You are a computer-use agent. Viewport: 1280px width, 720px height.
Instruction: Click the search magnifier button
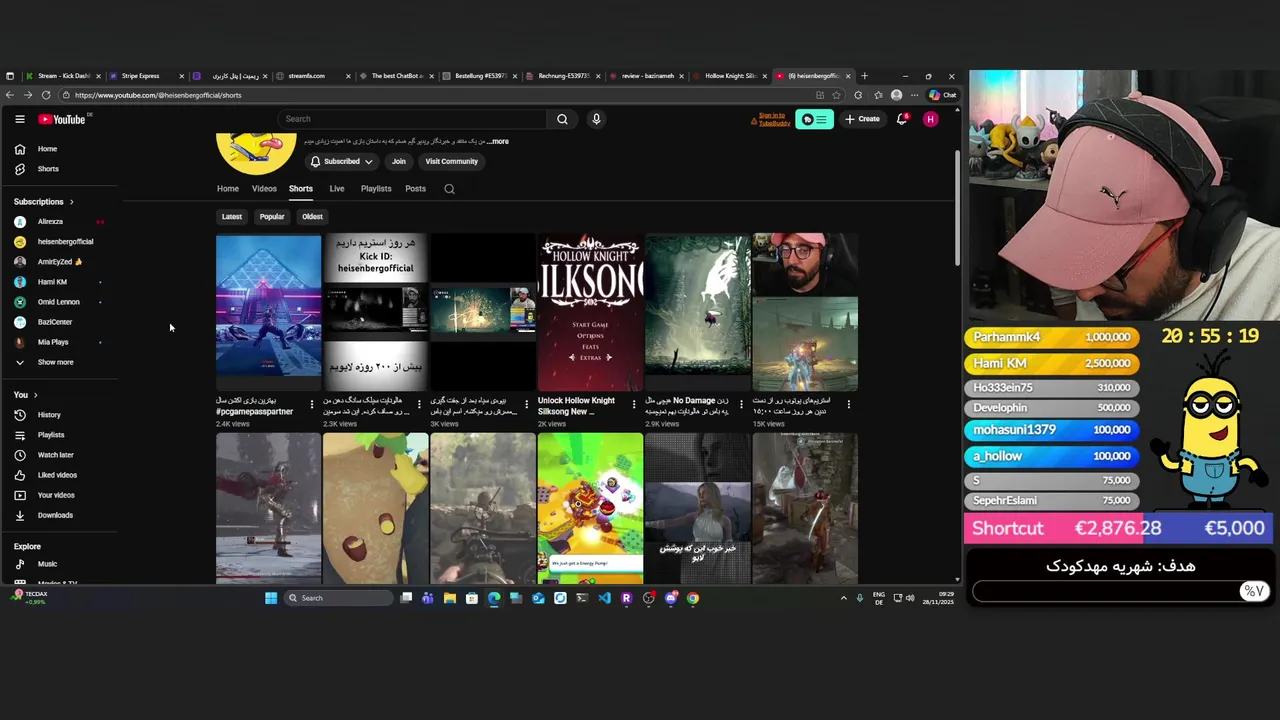562,119
